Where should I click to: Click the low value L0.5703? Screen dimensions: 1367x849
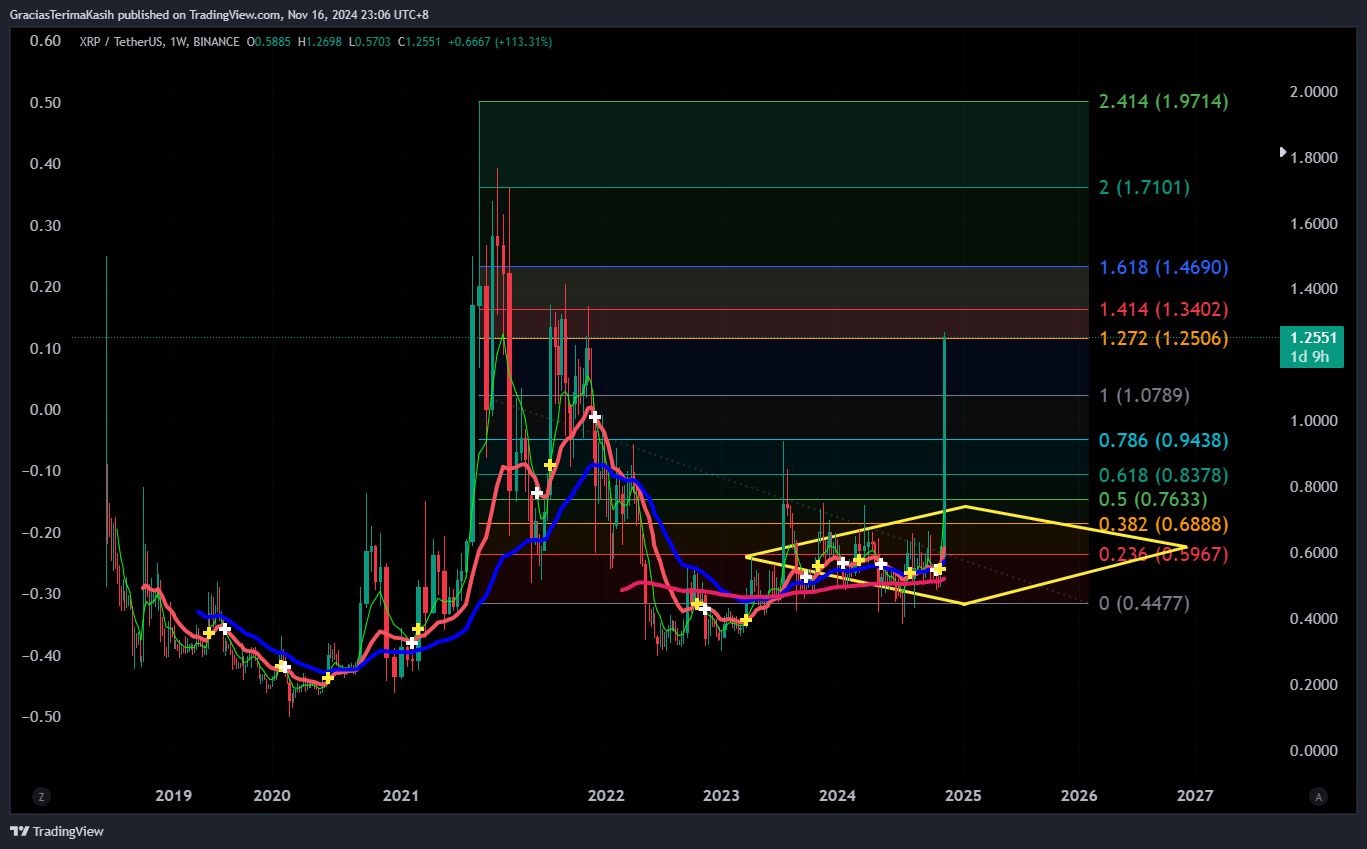tap(370, 42)
